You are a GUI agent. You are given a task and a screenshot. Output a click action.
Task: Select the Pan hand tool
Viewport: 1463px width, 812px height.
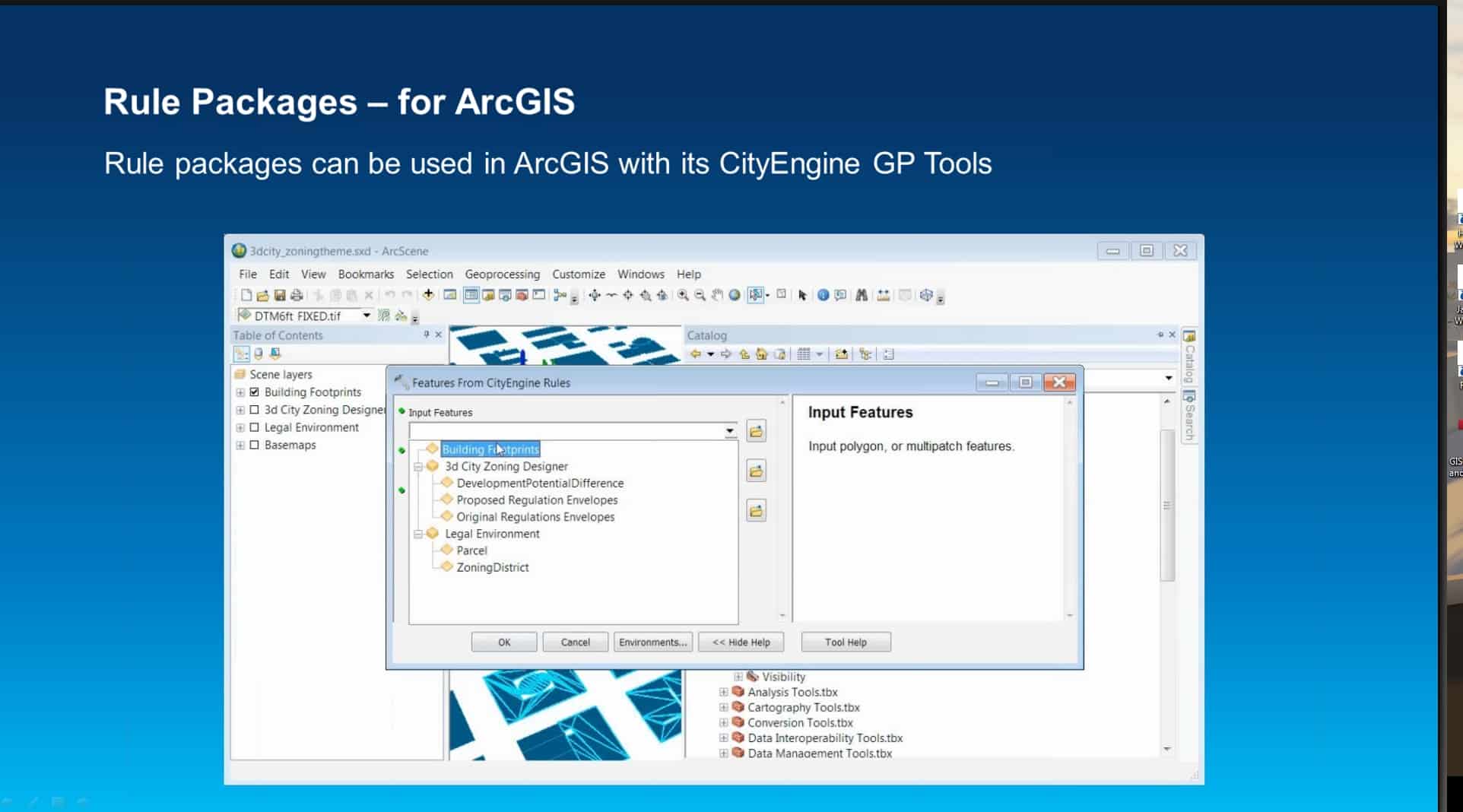tap(717, 295)
